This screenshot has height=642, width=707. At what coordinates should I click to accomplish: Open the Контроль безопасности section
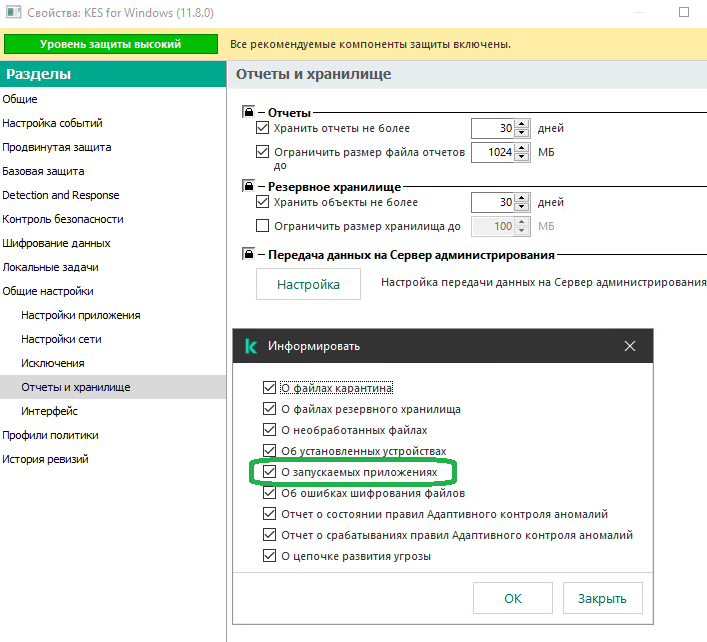pos(113,219)
